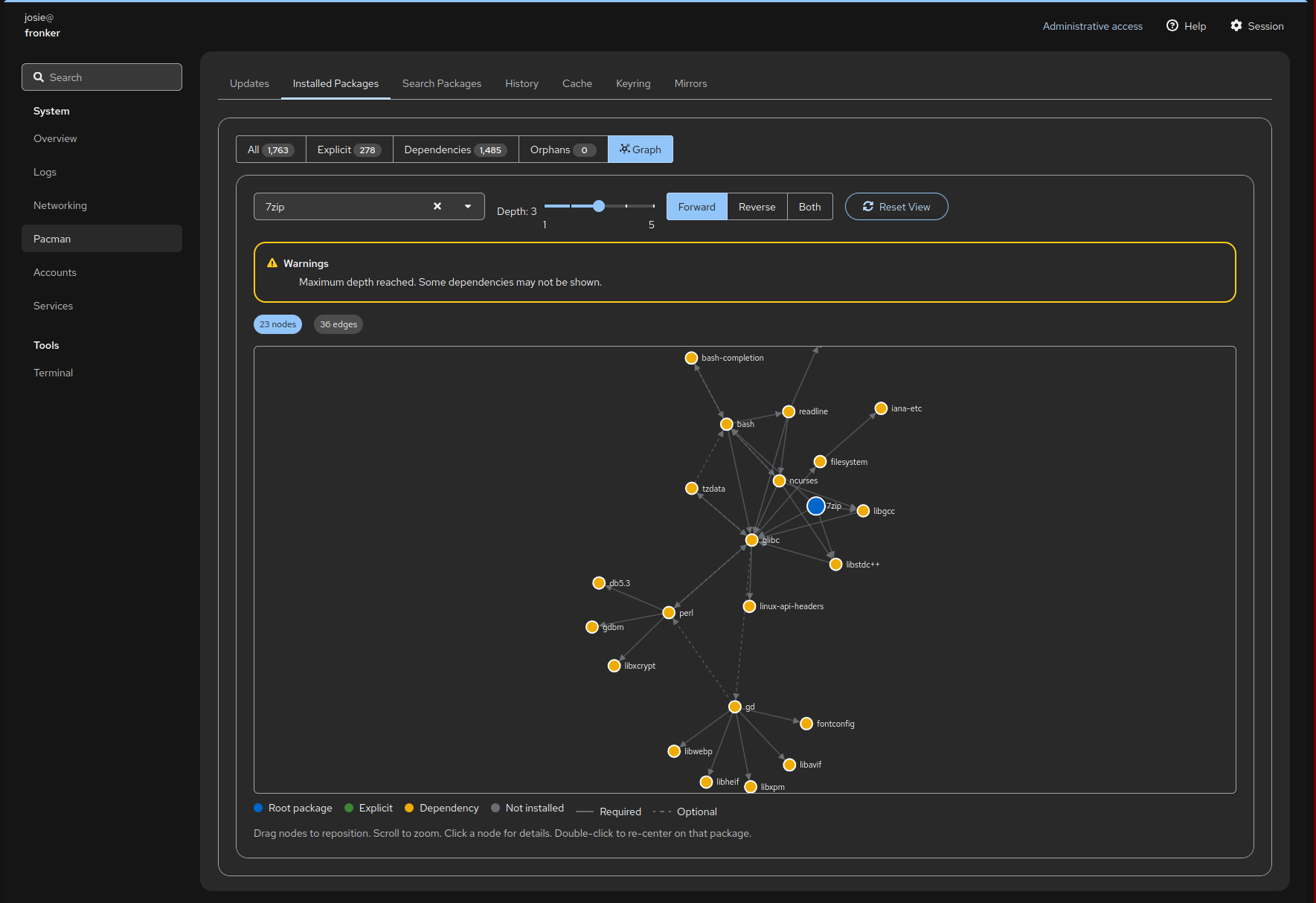Click the iana-etc graph node
The image size is (1316, 903).
(881, 408)
